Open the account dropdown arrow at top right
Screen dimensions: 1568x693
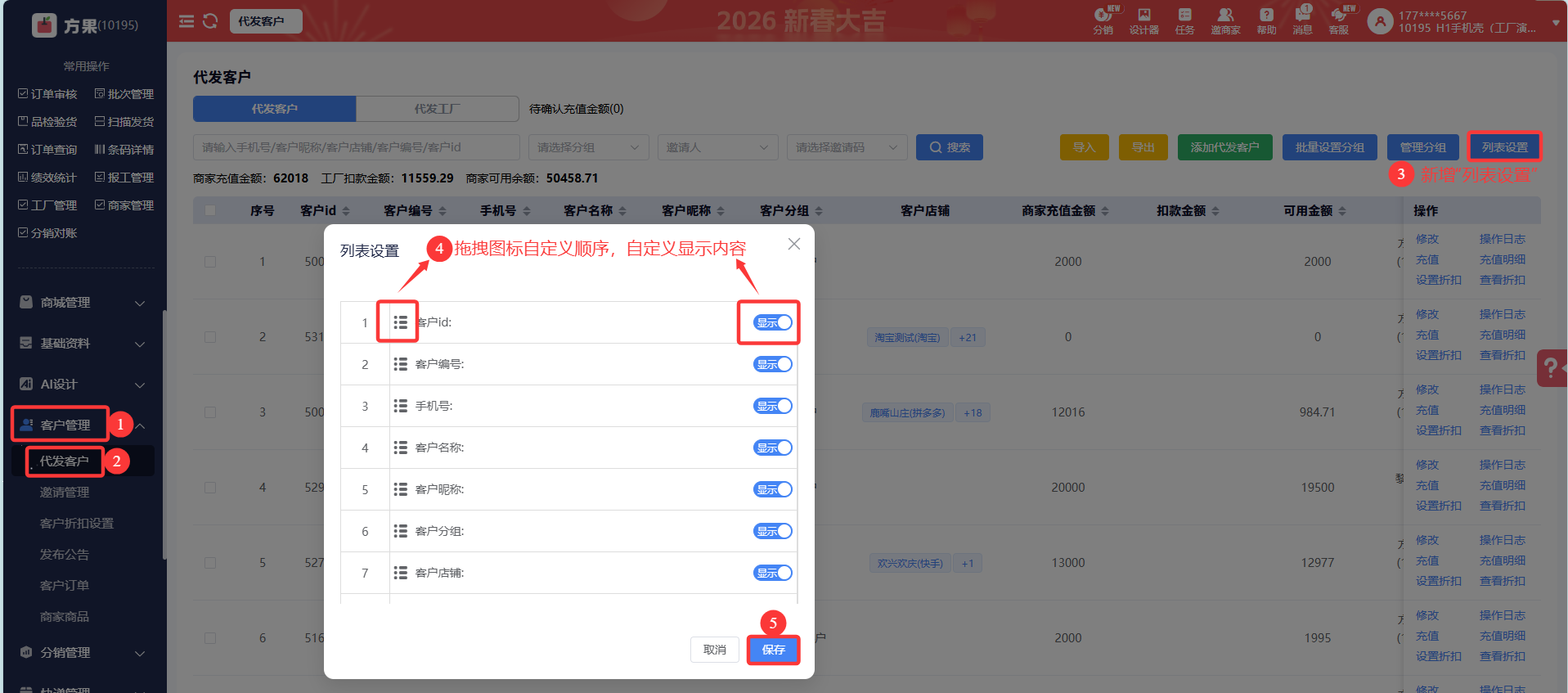[1556, 23]
